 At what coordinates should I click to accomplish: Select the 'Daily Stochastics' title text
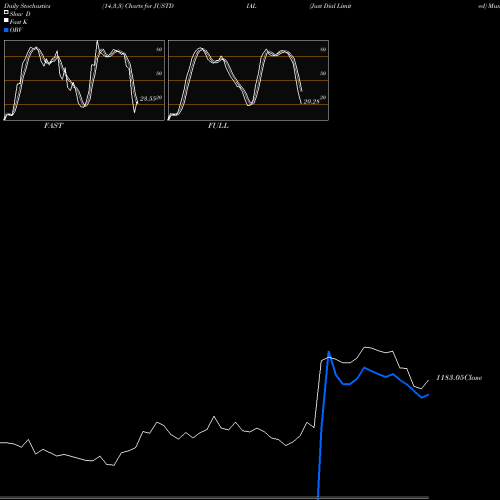tap(27, 6)
